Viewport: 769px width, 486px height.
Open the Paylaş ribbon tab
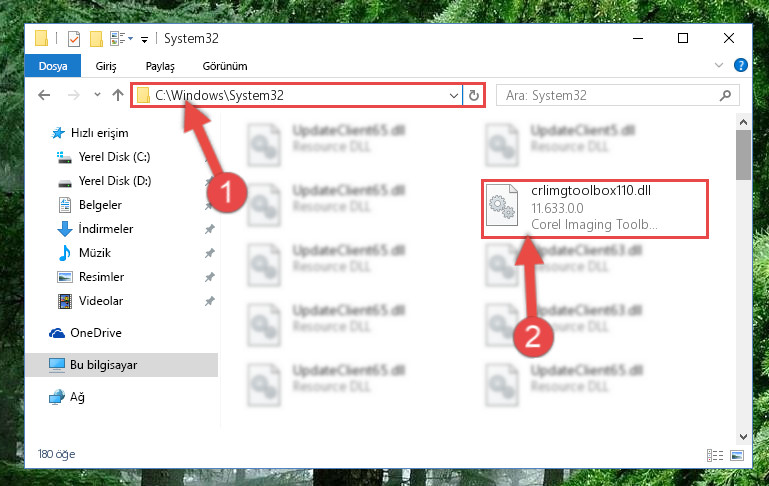[x=160, y=66]
